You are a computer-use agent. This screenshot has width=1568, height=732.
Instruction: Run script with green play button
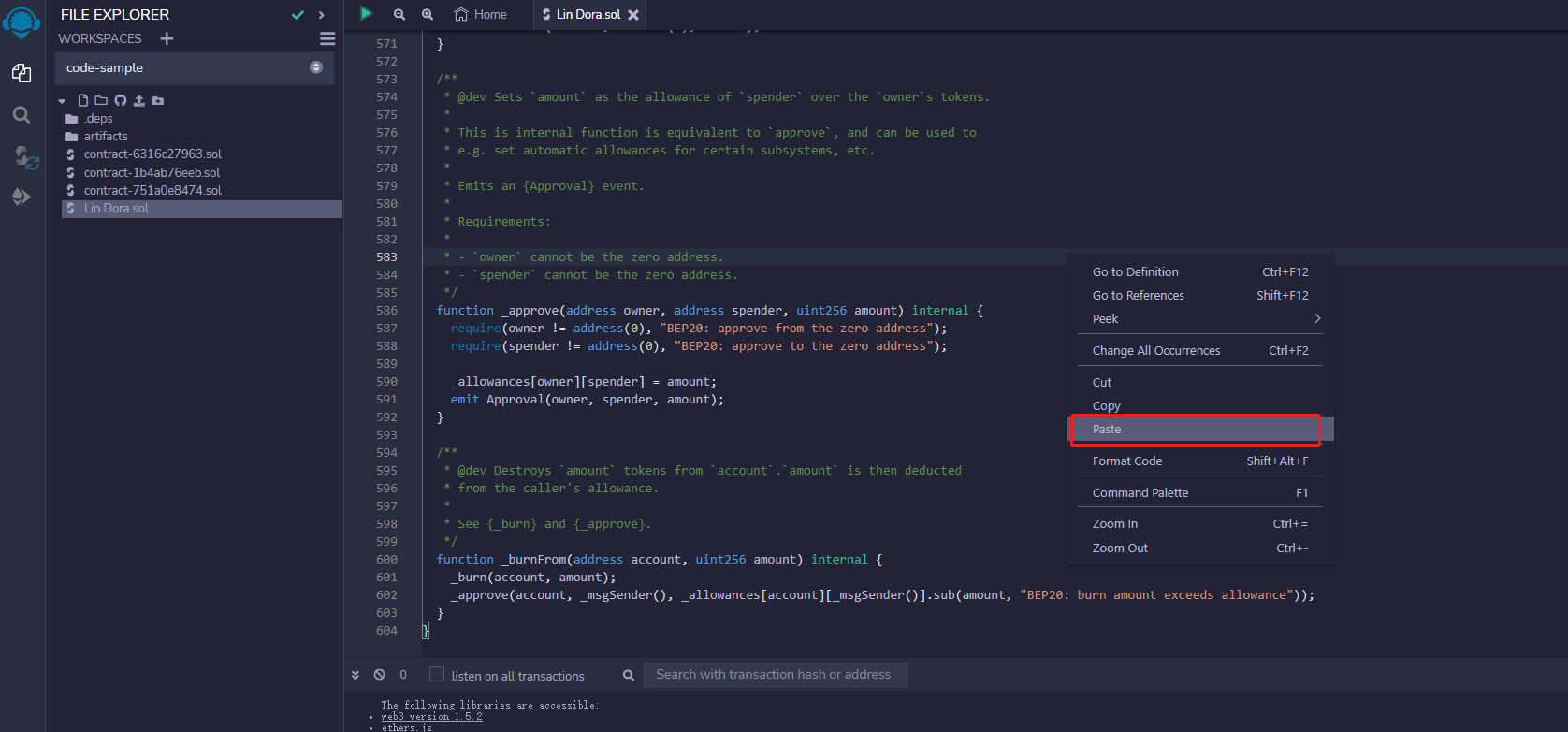tap(367, 13)
